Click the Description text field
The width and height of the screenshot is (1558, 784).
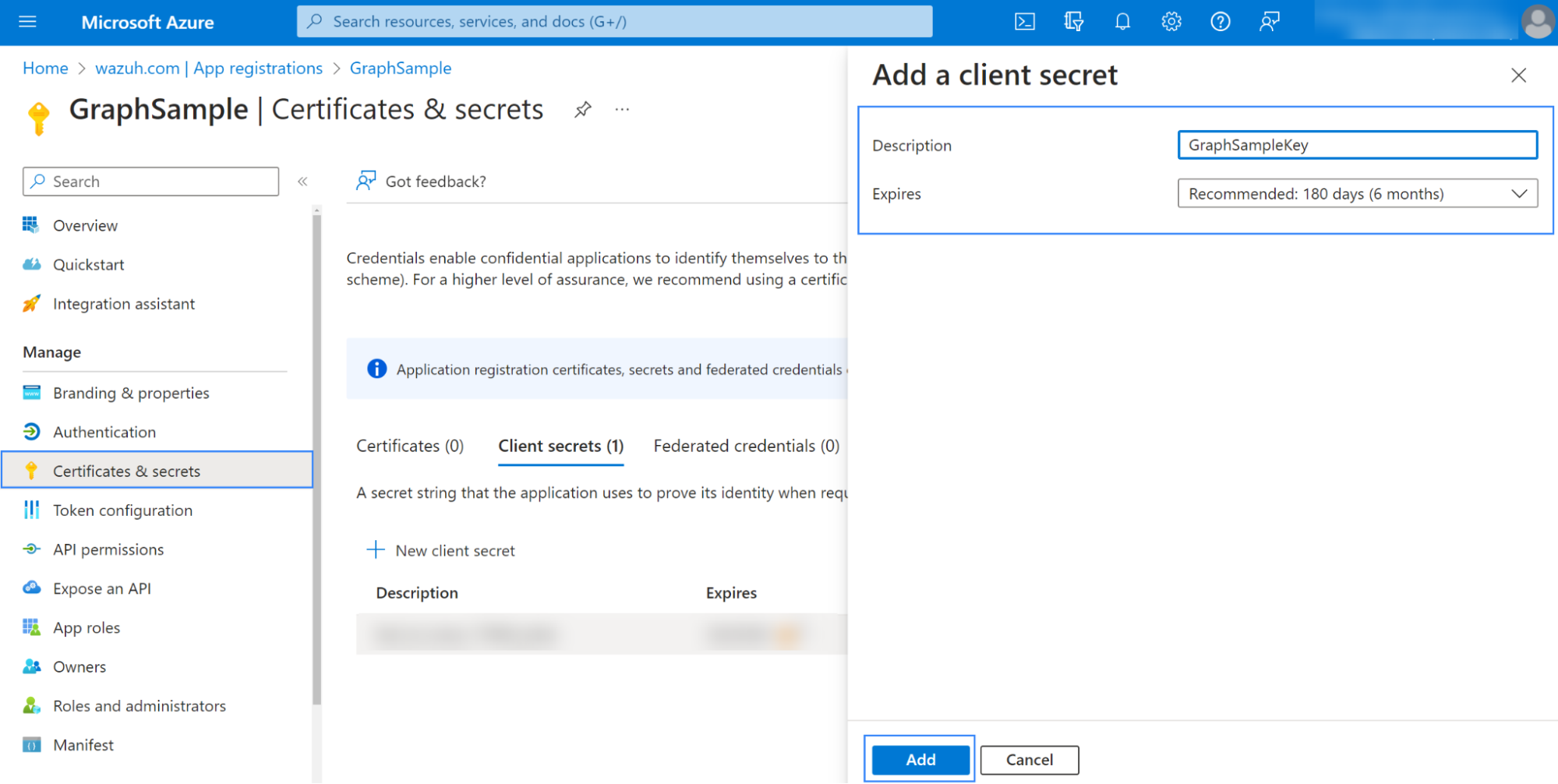pos(1357,145)
